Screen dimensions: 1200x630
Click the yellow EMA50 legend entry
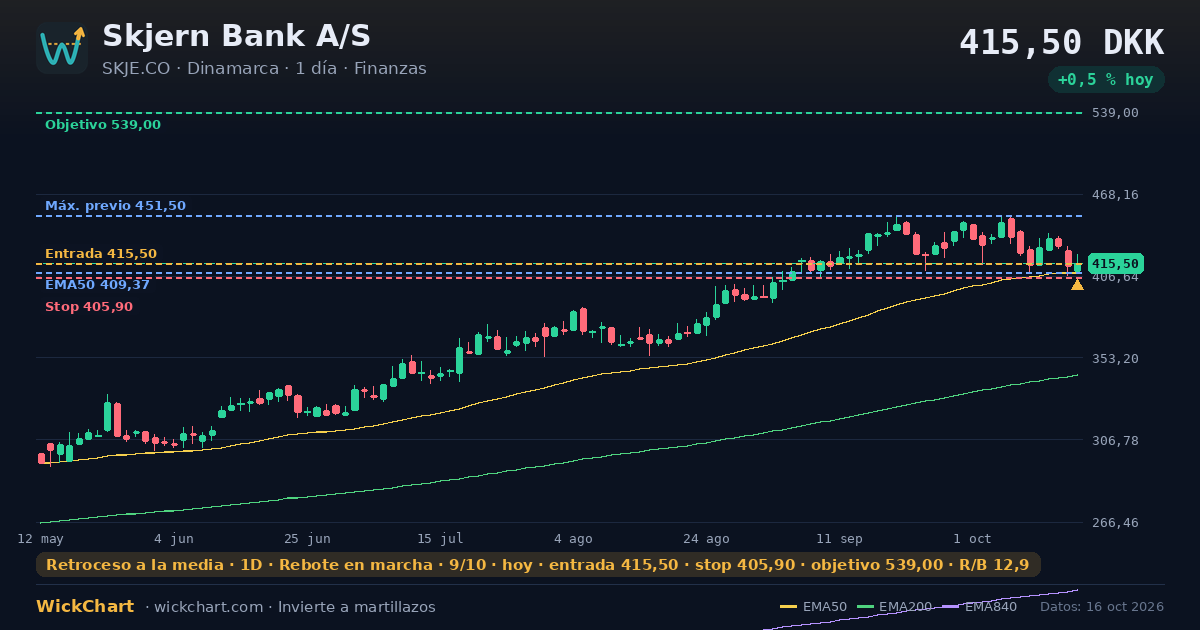point(814,607)
